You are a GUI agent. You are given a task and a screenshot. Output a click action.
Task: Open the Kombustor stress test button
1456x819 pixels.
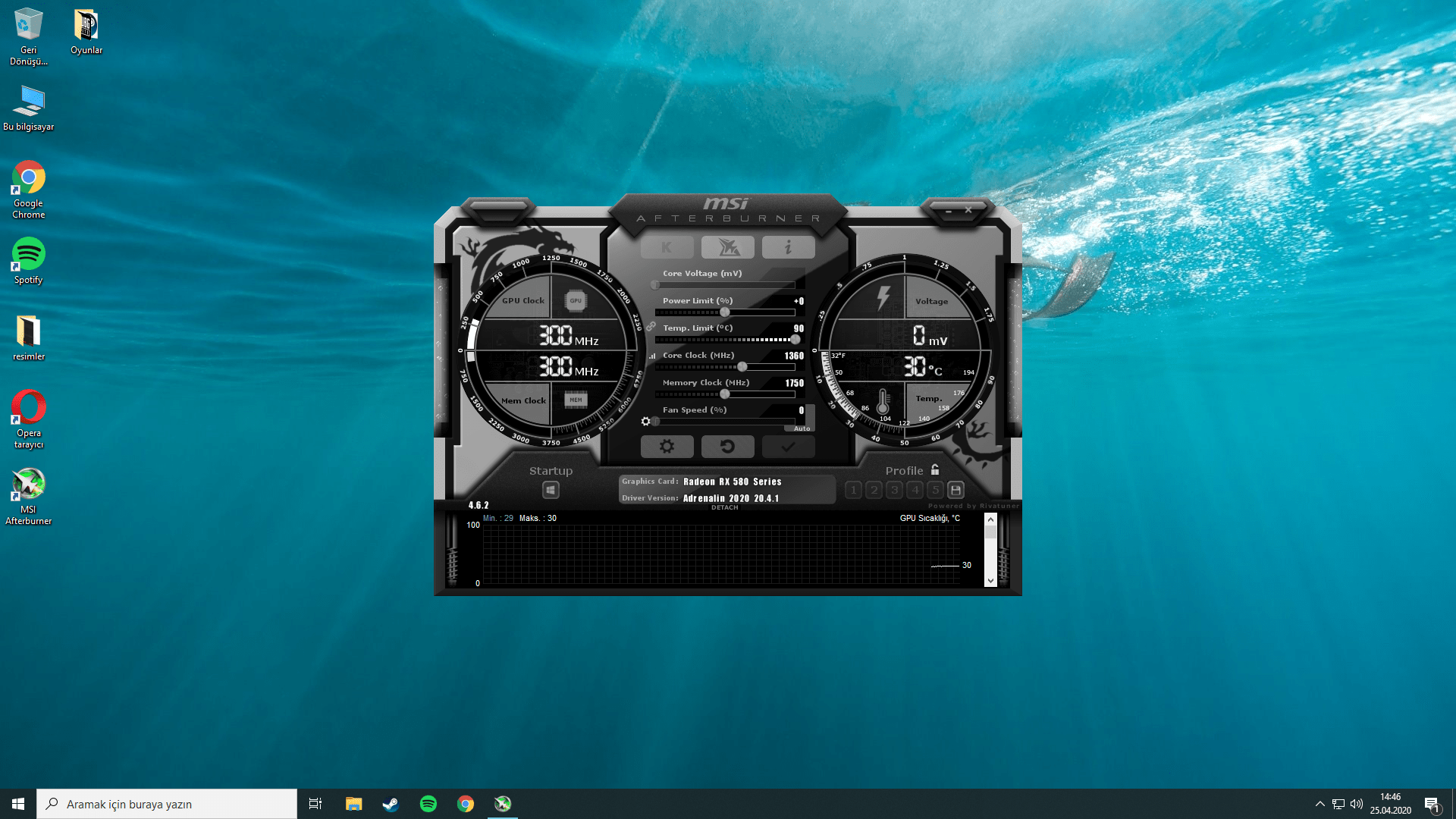(x=667, y=247)
